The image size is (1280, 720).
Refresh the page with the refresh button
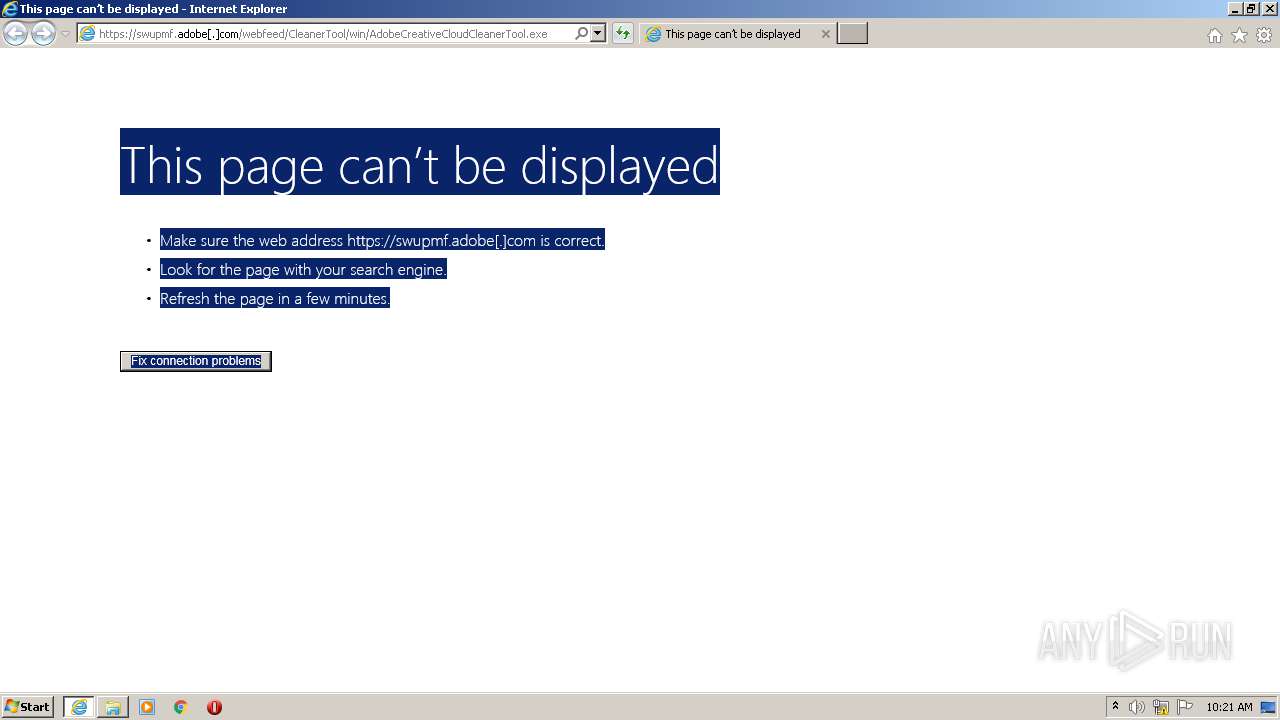(x=623, y=34)
